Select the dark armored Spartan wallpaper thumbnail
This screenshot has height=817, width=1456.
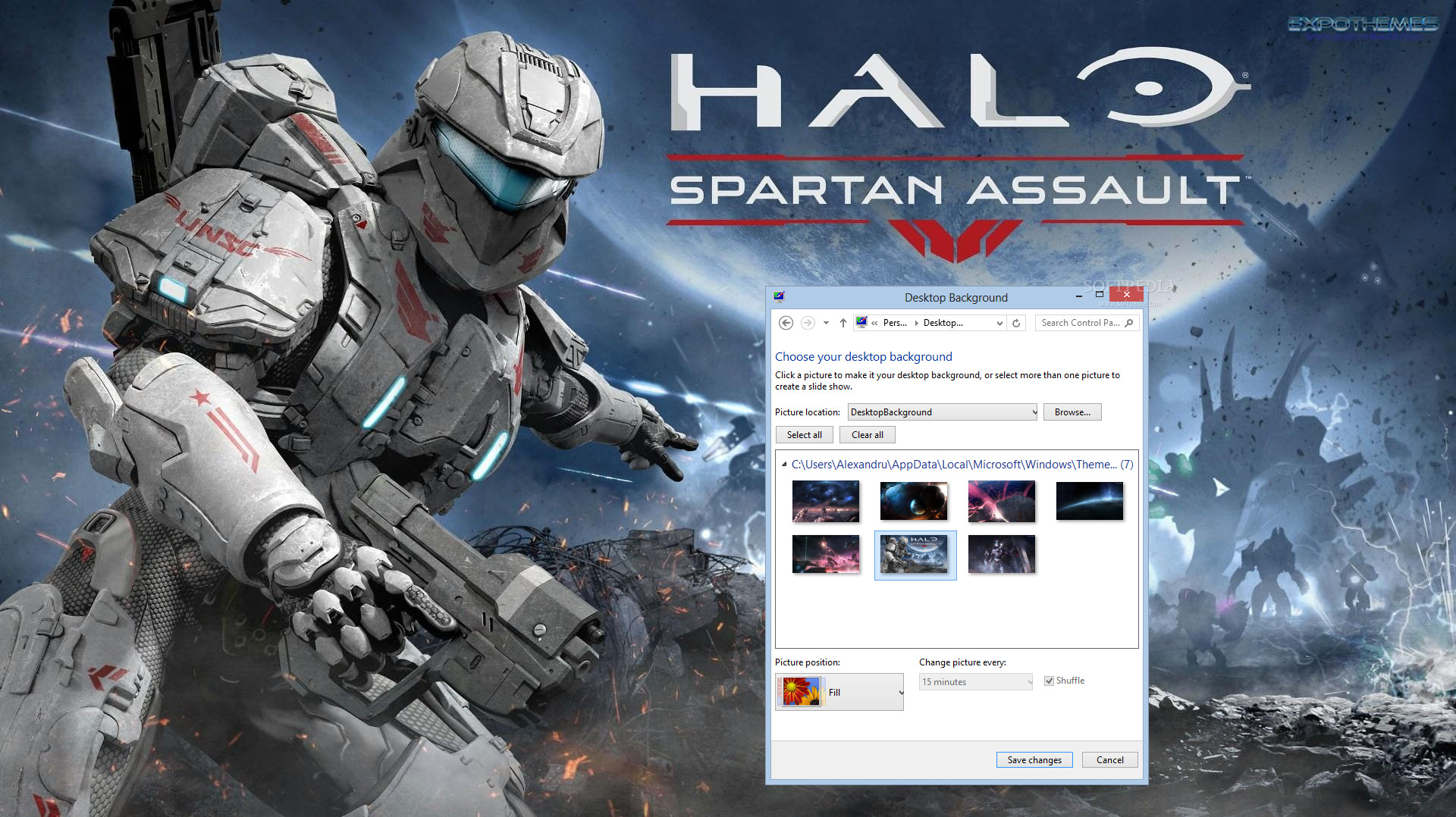[x=1002, y=554]
